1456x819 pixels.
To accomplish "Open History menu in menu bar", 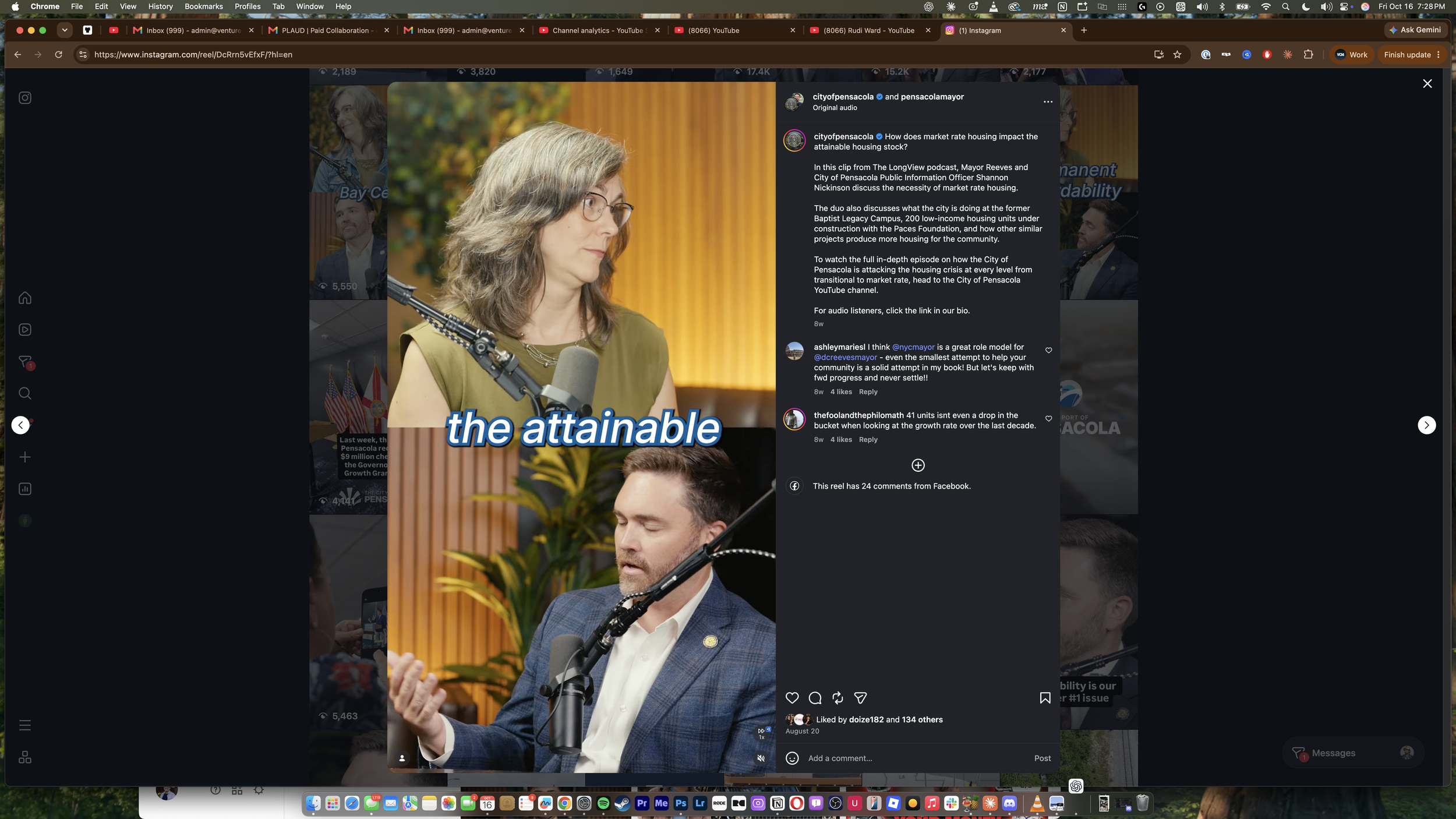I will tap(160, 6).
